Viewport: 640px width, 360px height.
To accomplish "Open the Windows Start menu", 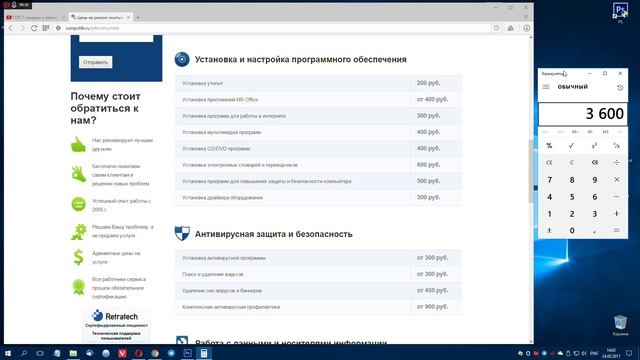I will click(x=8, y=353).
